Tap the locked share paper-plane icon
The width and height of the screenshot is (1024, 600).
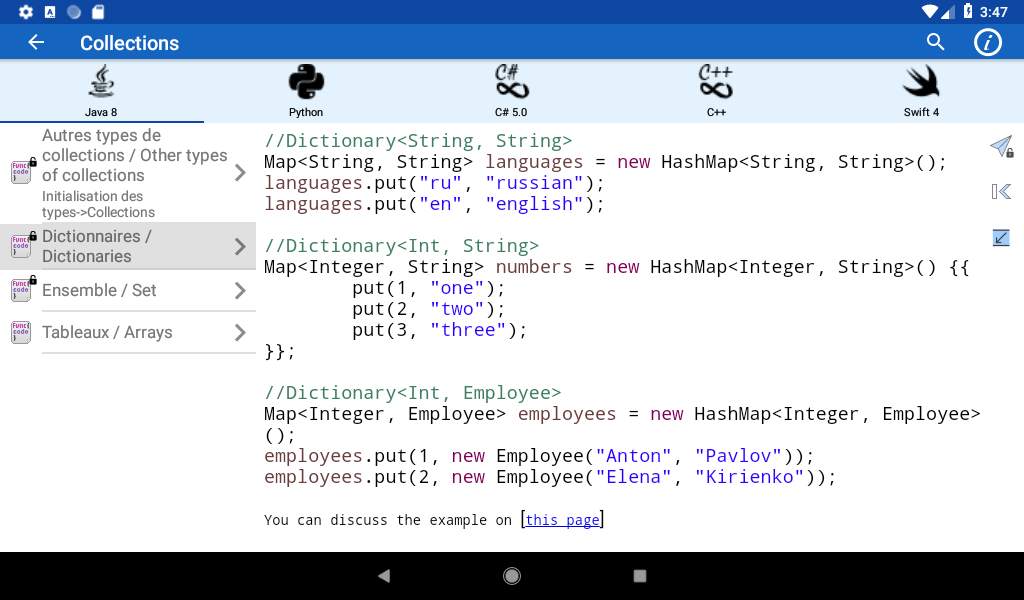(1001, 147)
